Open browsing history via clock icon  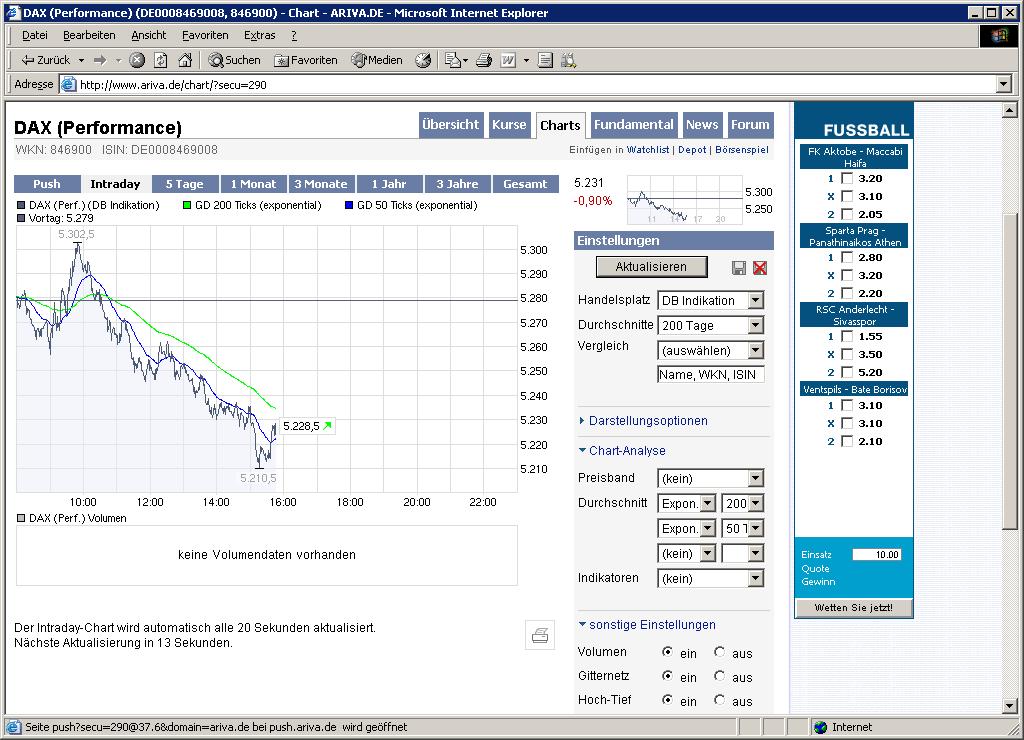[x=423, y=60]
